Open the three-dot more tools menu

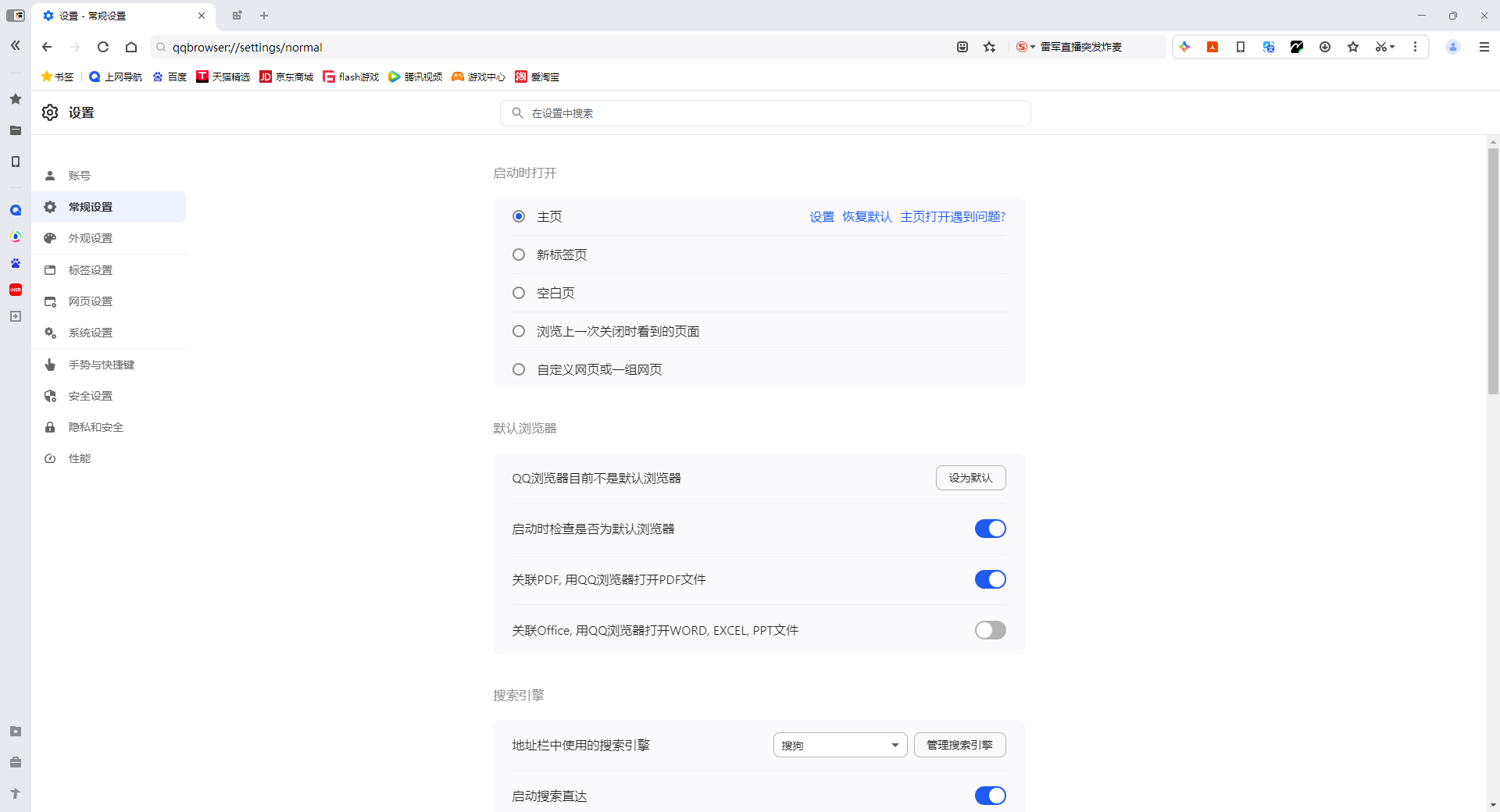click(1415, 47)
